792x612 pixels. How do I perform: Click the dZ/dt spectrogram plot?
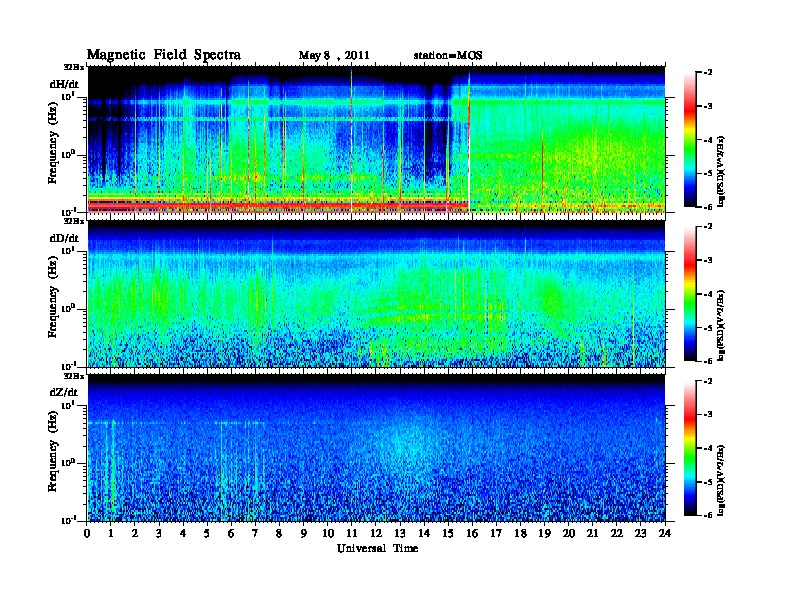pos(376,448)
